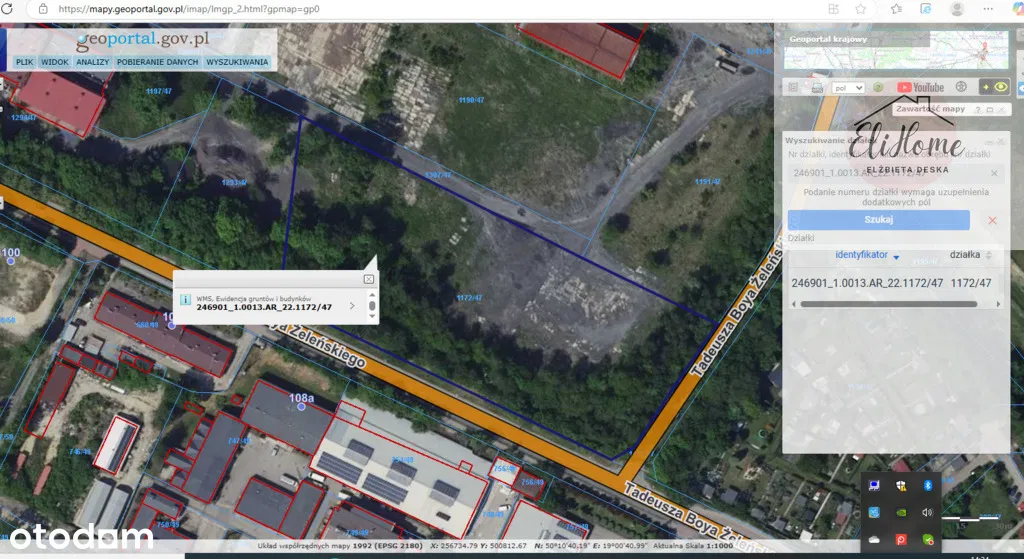Toggle the eye visibility button in toolbar
The image size is (1024, 559).
click(x=1001, y=87)
